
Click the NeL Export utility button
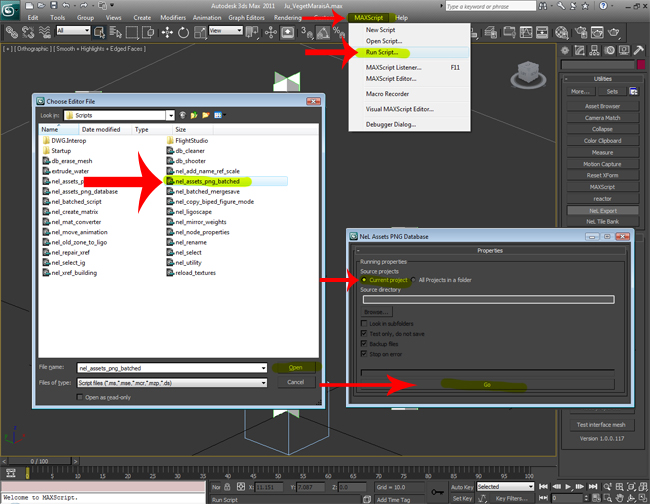603,211
